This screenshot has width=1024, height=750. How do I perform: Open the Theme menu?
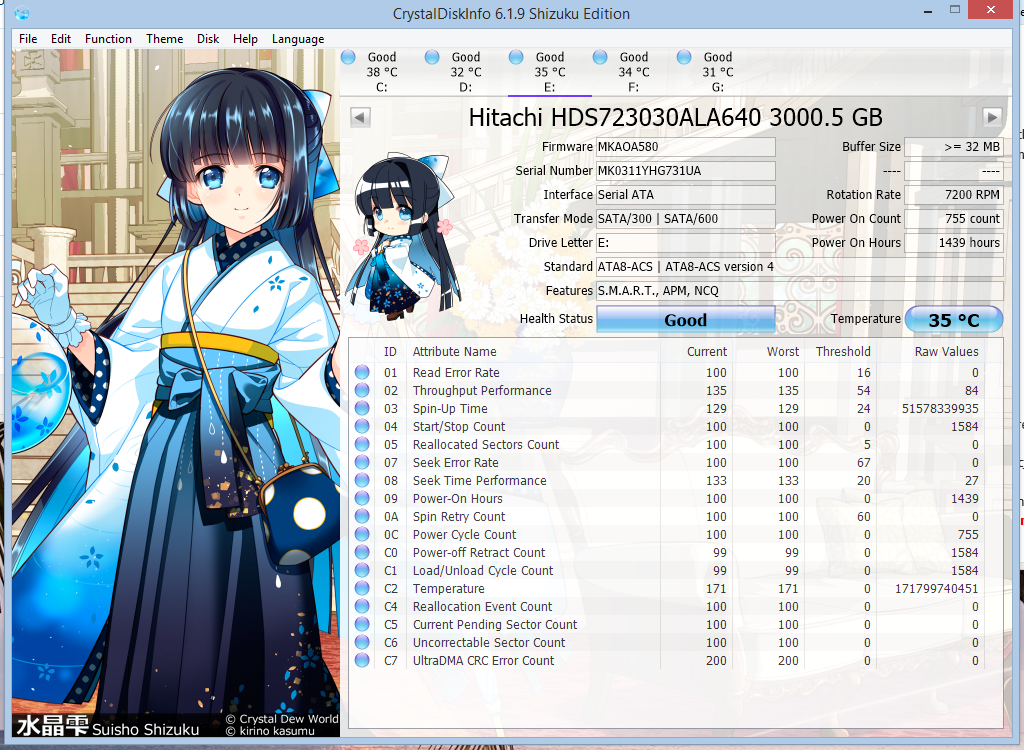[165, 39]
